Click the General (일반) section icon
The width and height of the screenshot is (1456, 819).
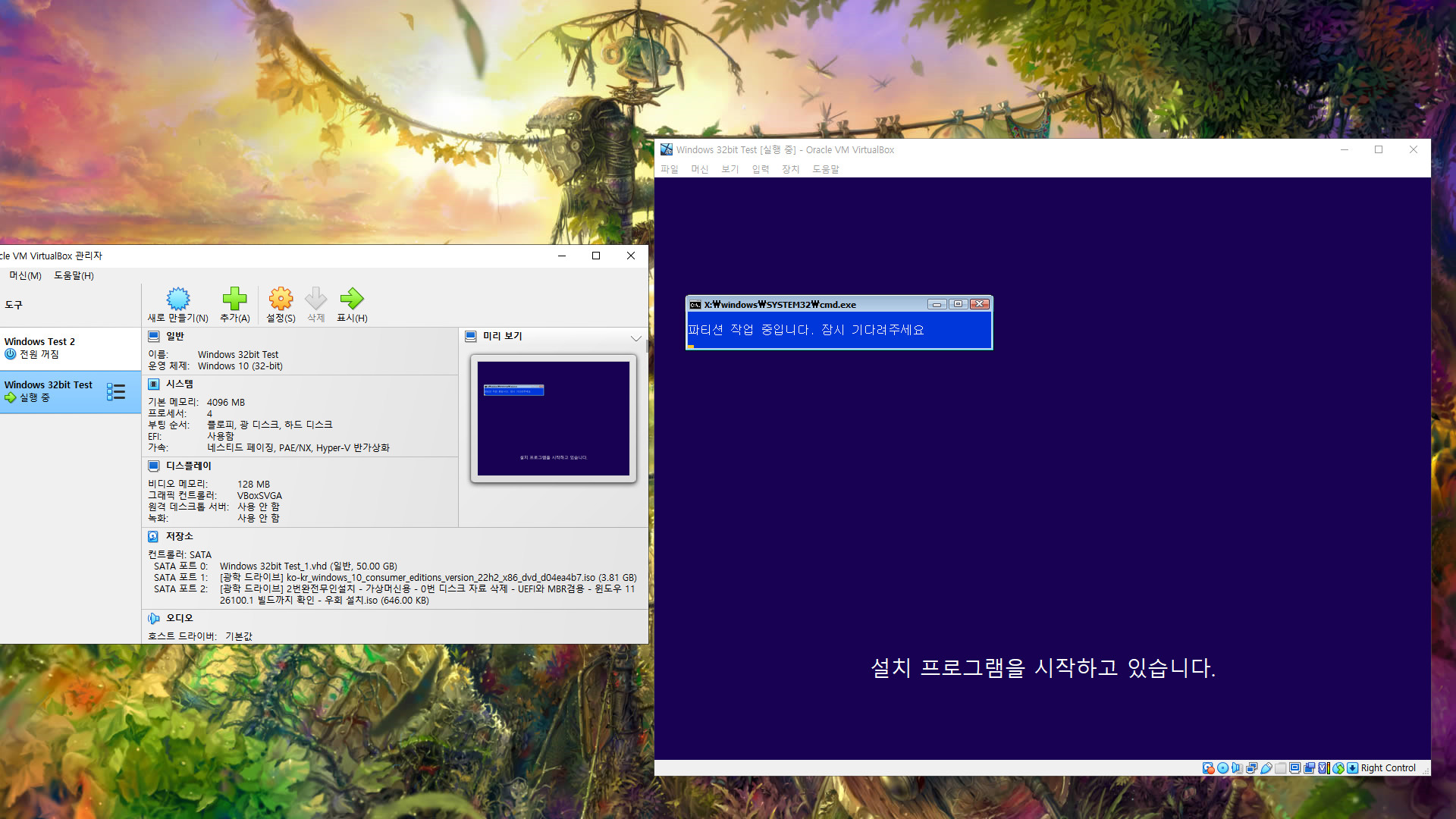tap(154, 336)
